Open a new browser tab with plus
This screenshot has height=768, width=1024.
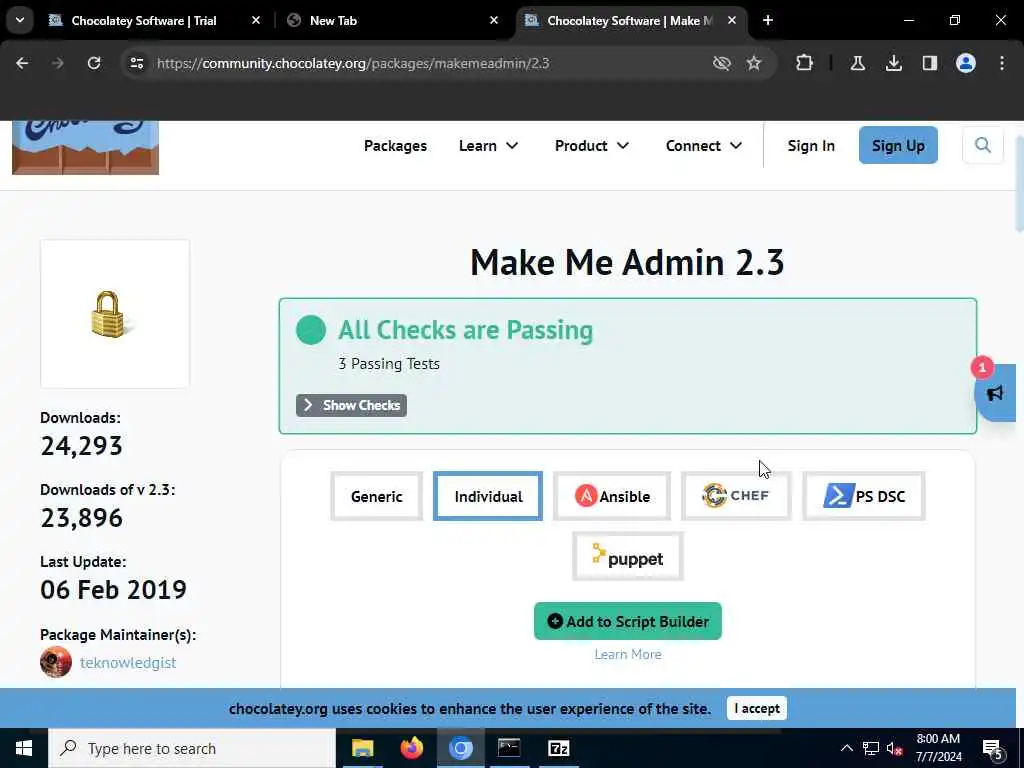tap(768, 20)
